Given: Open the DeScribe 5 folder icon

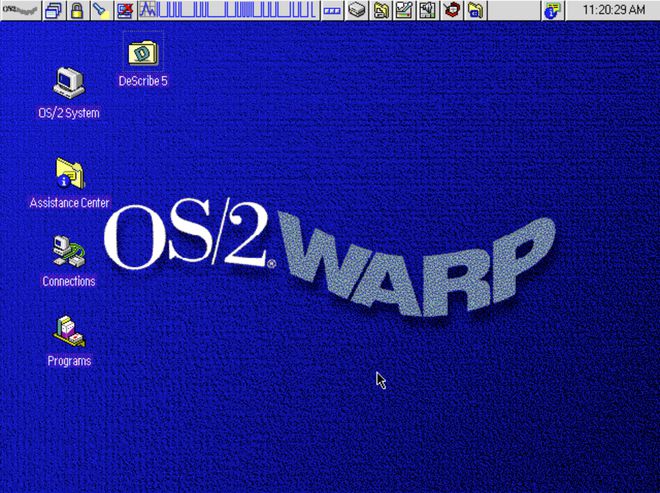Looking at the screenshot, I should [x=143, y=52].
